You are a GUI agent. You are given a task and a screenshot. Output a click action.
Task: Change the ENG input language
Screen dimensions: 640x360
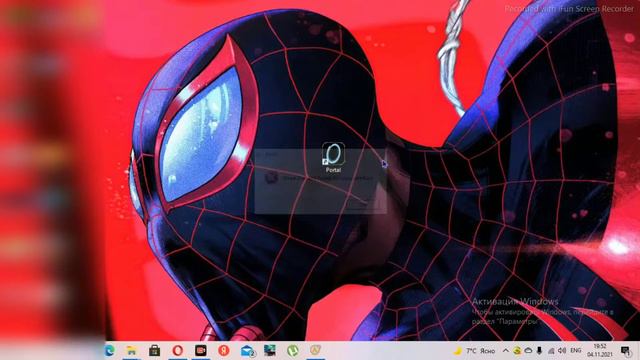[x=576, y=351]
